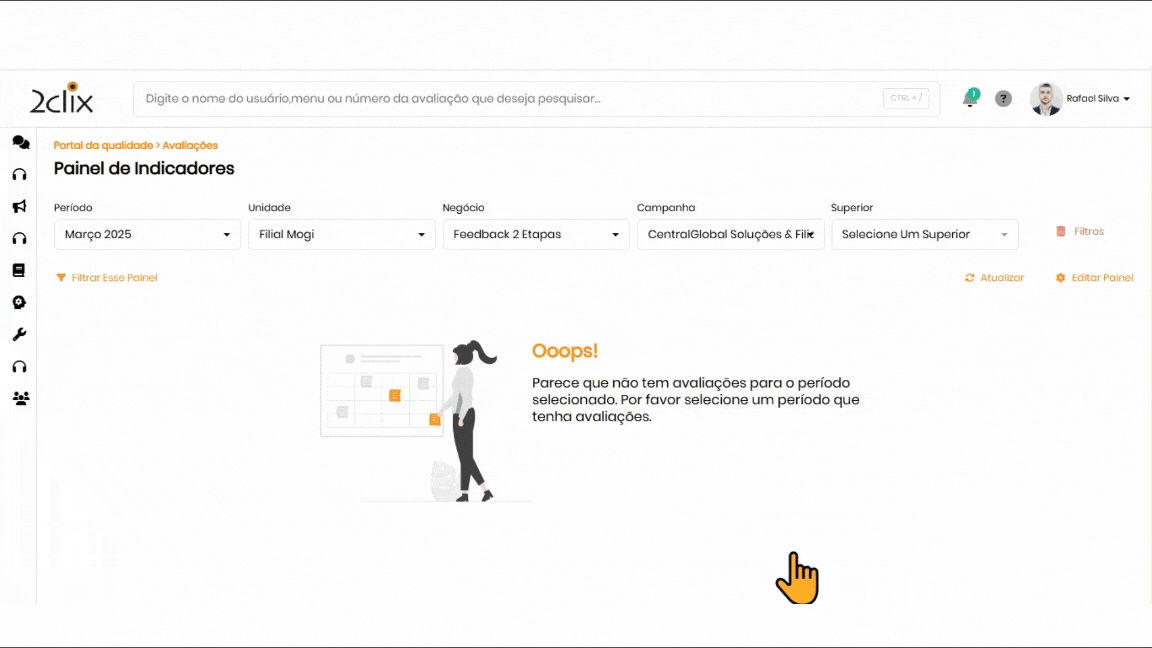This screenshot has width=1152, height=648.
Task: Open the chat bubbles sidebar icon
Action: [x=20, y=143]
